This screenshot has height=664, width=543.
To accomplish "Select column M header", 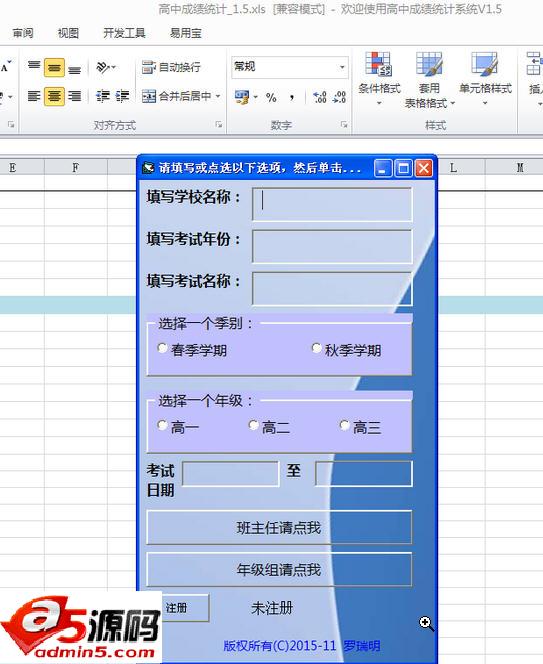I will [x=520, y=168].
